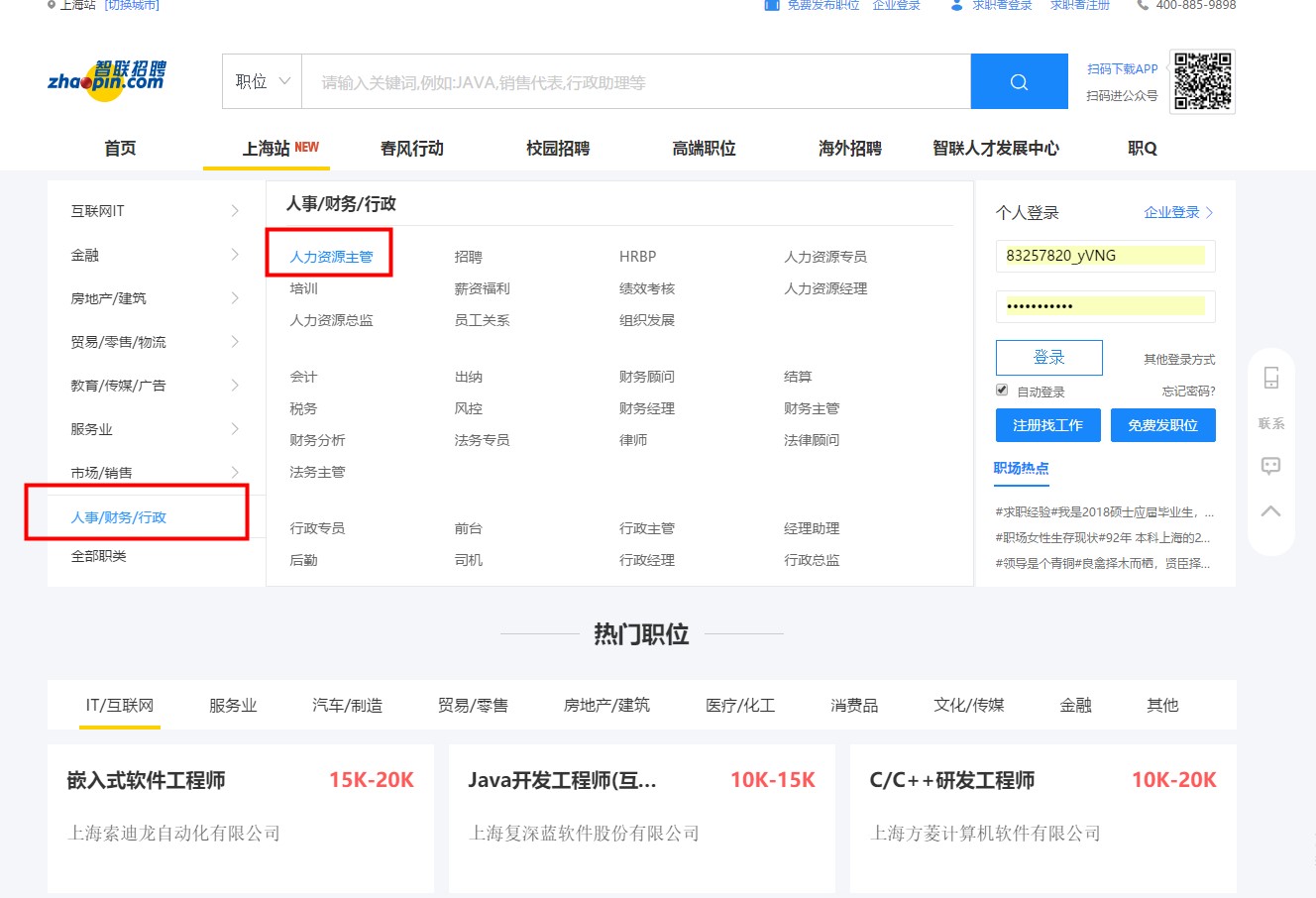Expand the 金融 category arrow
The height and width of the screenshot is (898, 1316).
(x=235, y=254)
